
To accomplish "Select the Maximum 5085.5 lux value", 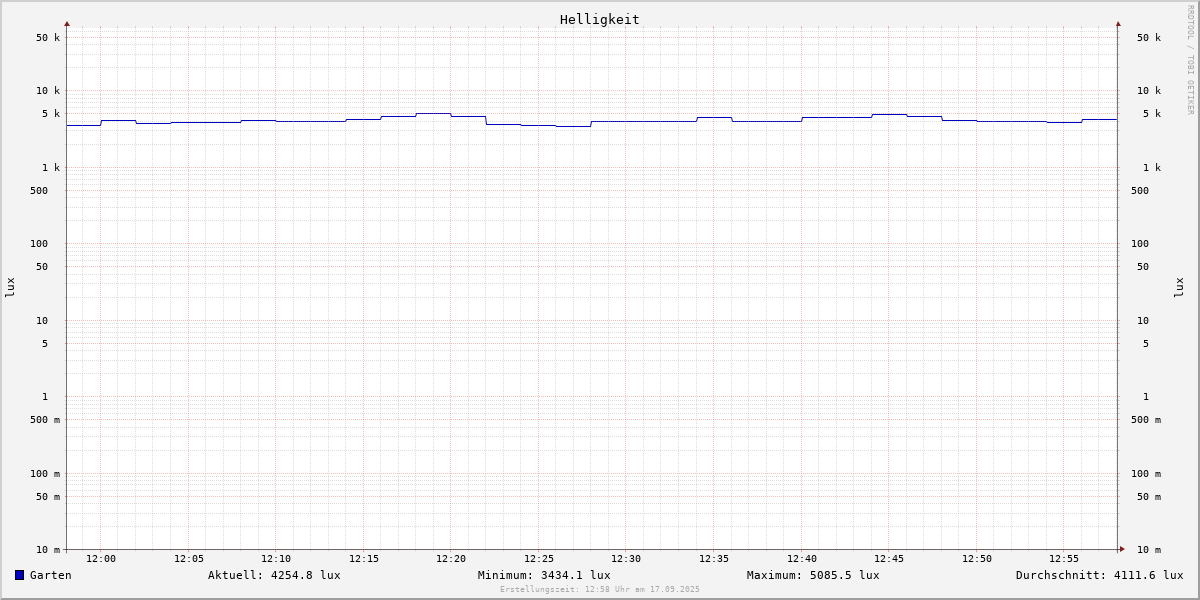I will click(x=813, y=575).
